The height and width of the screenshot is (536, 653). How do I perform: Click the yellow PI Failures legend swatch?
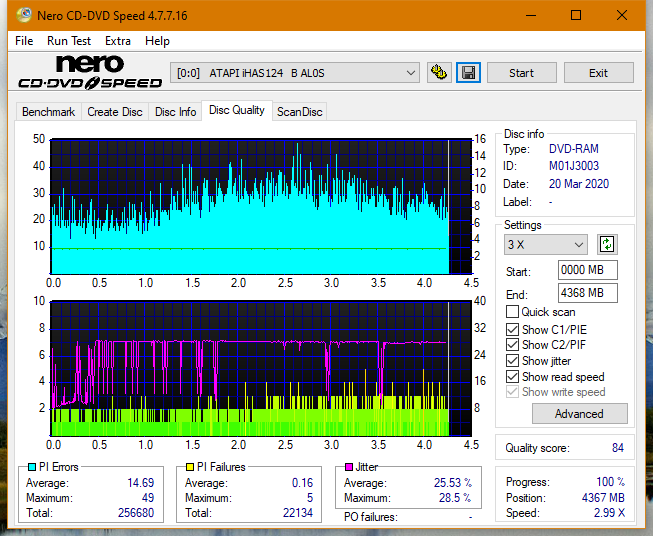(190, 467)
